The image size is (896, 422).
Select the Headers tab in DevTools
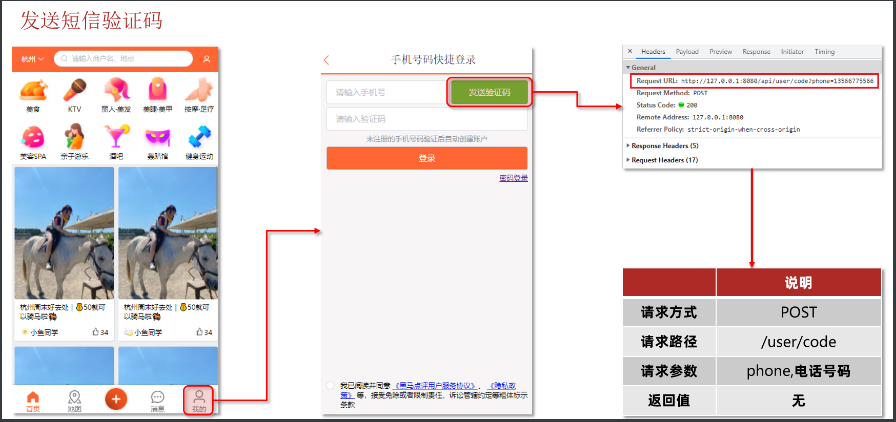click(x=653, y=51)
